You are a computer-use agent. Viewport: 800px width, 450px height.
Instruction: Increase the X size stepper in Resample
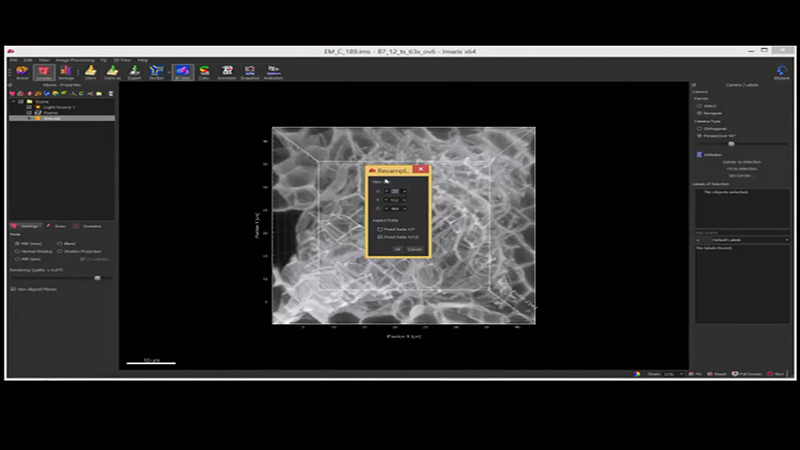point(404,191)
